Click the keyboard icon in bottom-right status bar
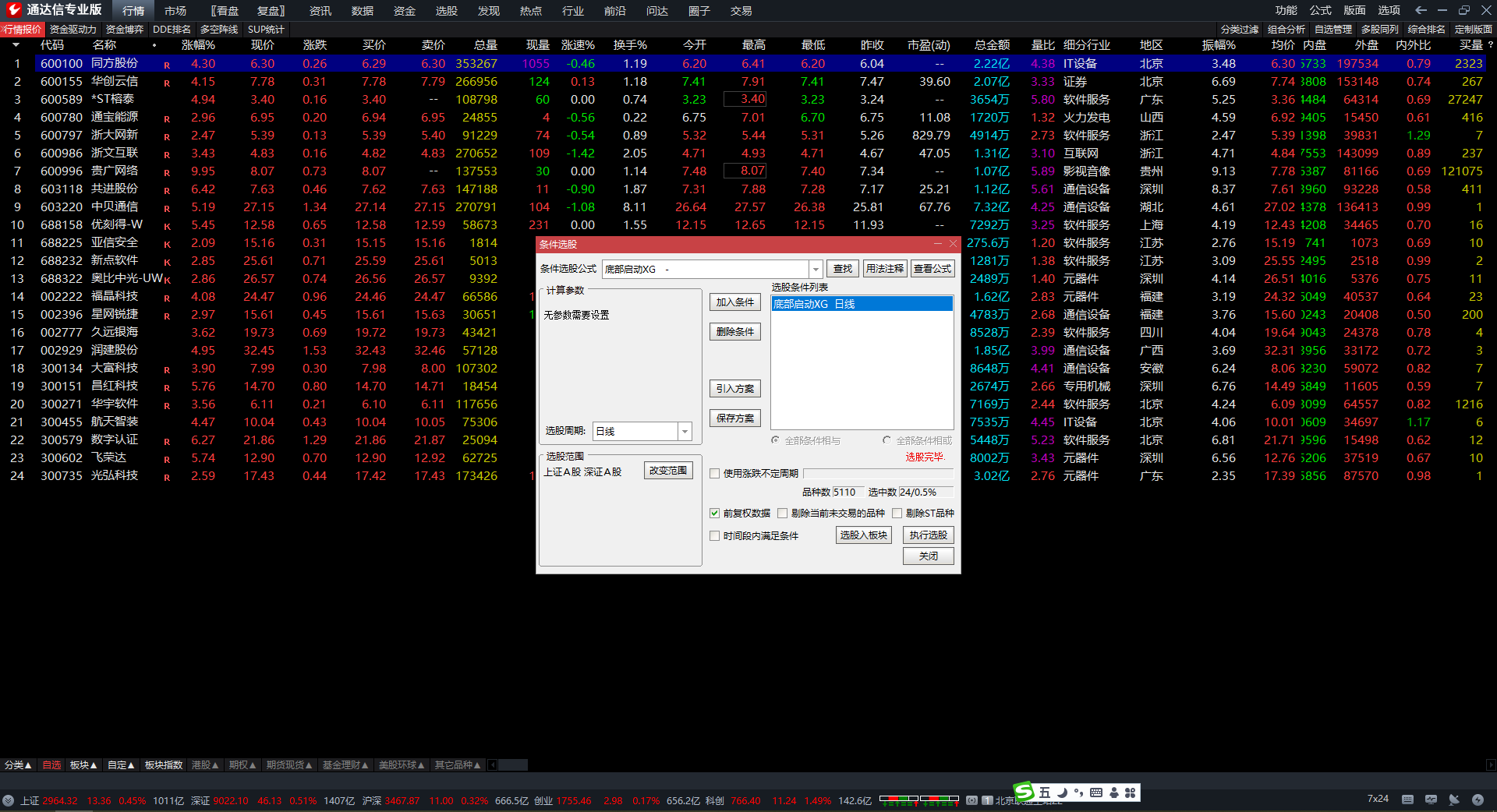The image size is (1497, 812). pos(1407,800)
